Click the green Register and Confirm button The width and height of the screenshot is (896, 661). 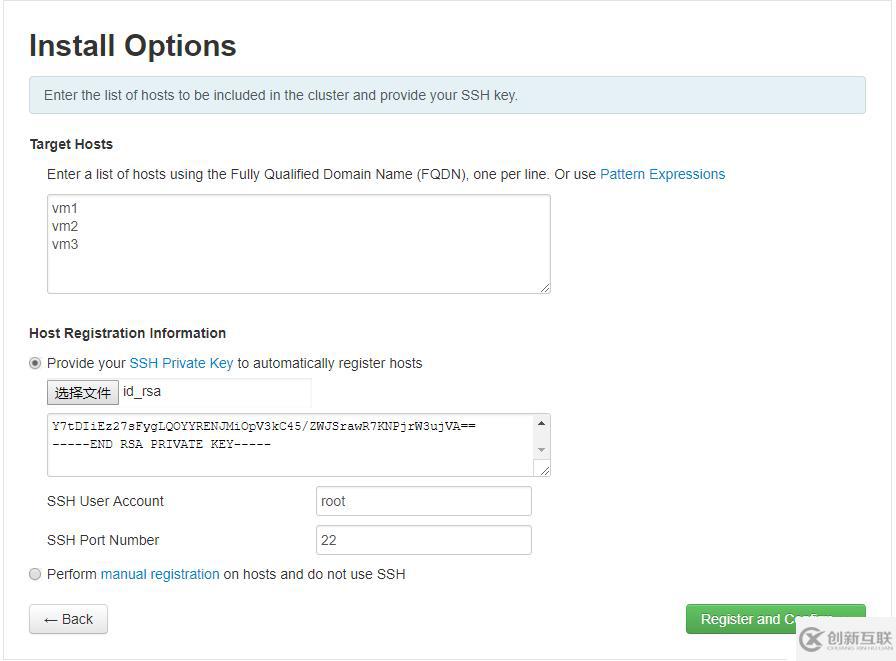pos(775,619)
